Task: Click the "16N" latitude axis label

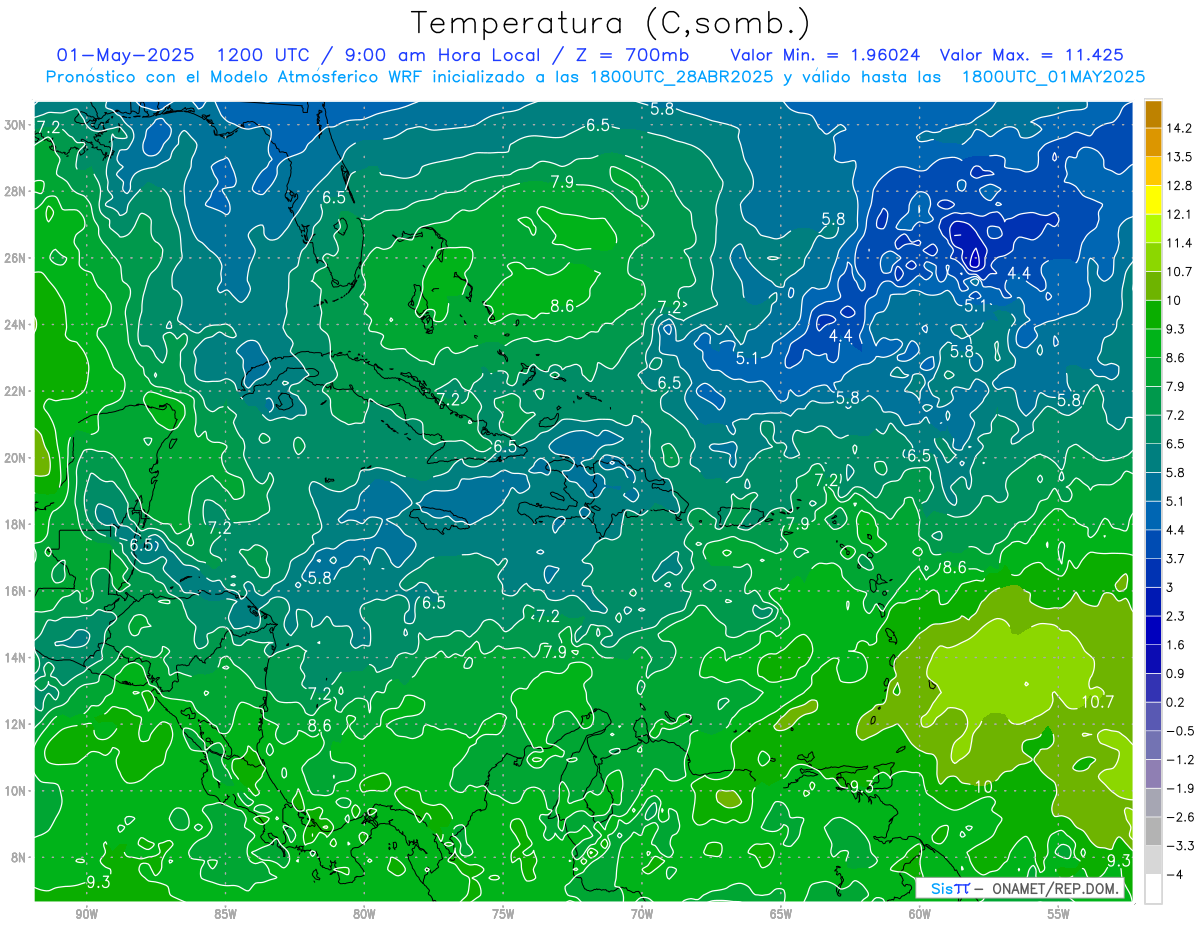Action: tap(13, 591)
